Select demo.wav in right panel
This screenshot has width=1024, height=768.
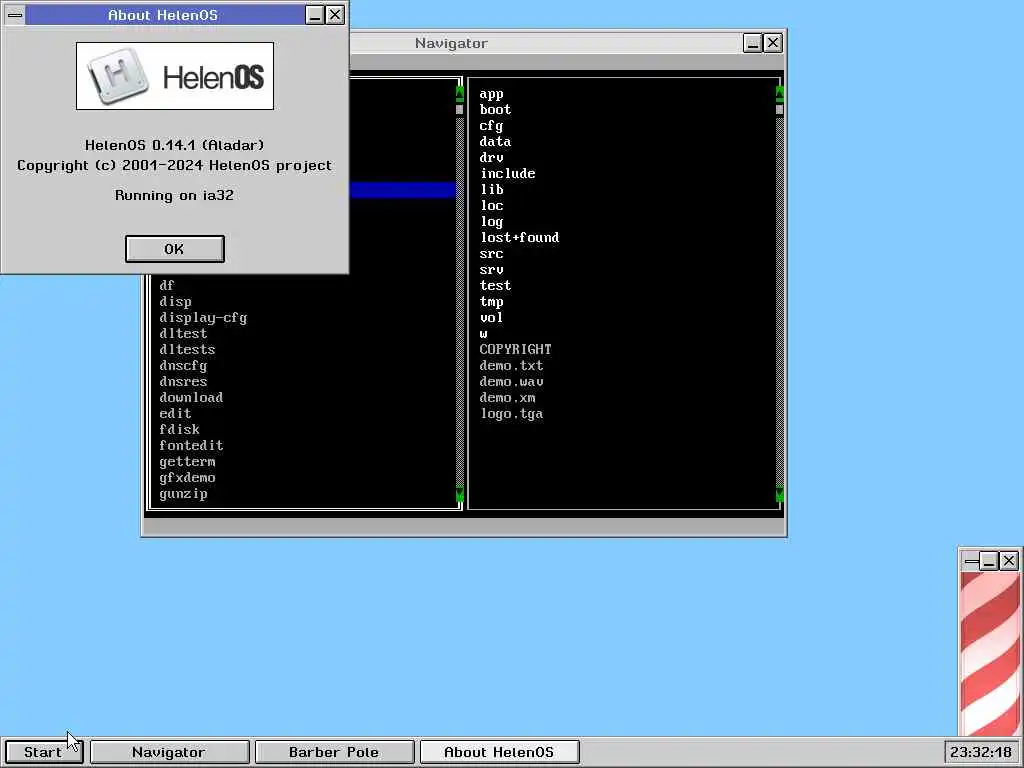(511, 382)
